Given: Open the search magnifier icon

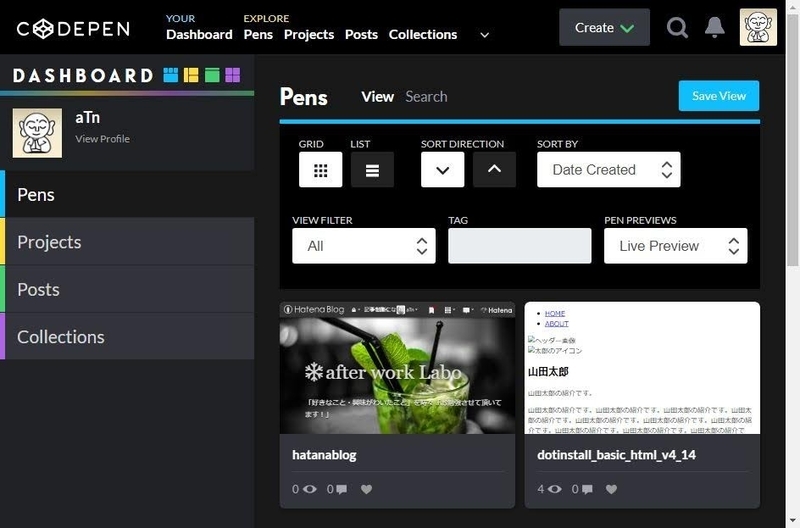Looking at the screenshot, I should click(677, 28).
